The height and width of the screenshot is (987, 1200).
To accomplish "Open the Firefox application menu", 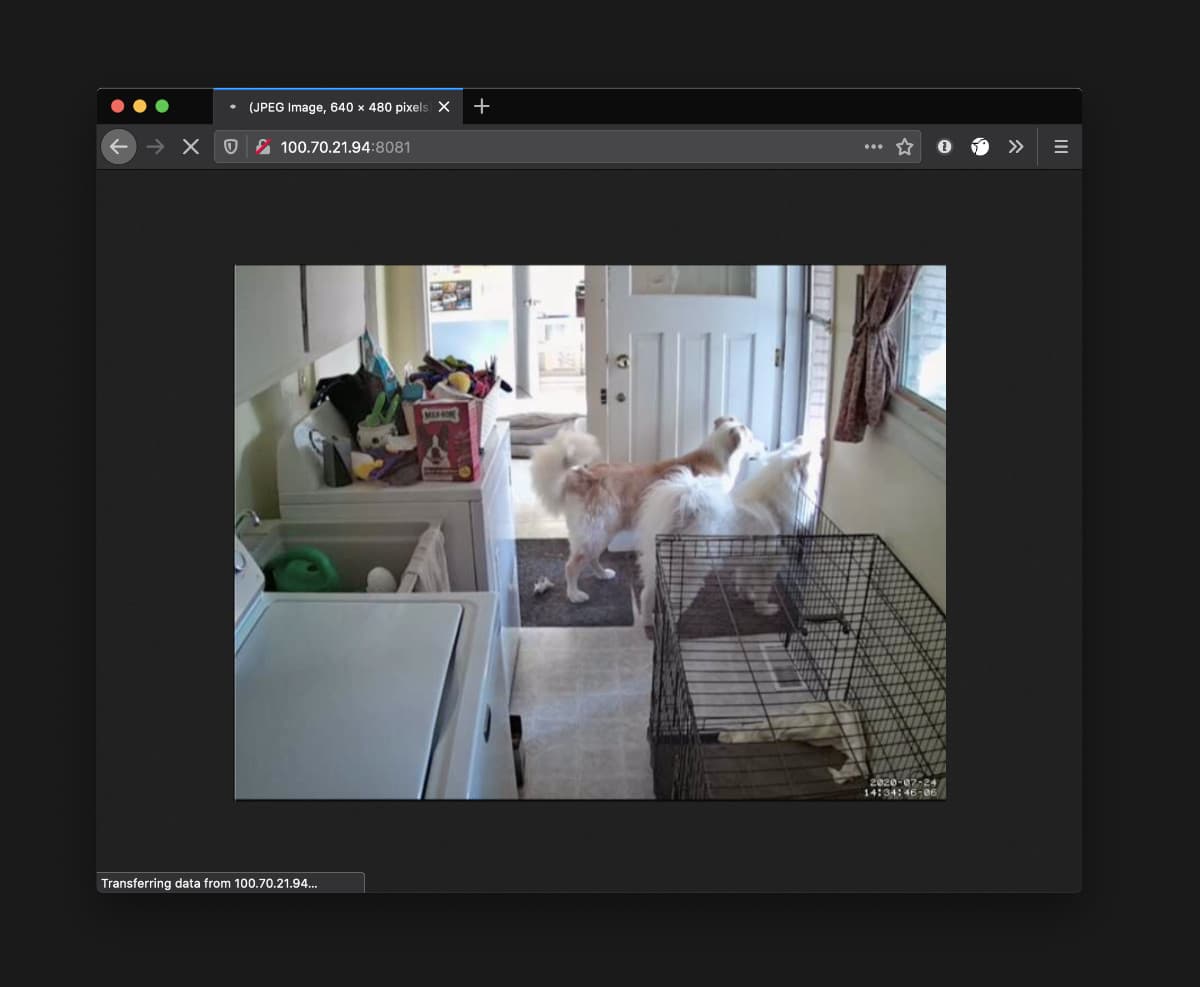I will [x=1060, y=146].
